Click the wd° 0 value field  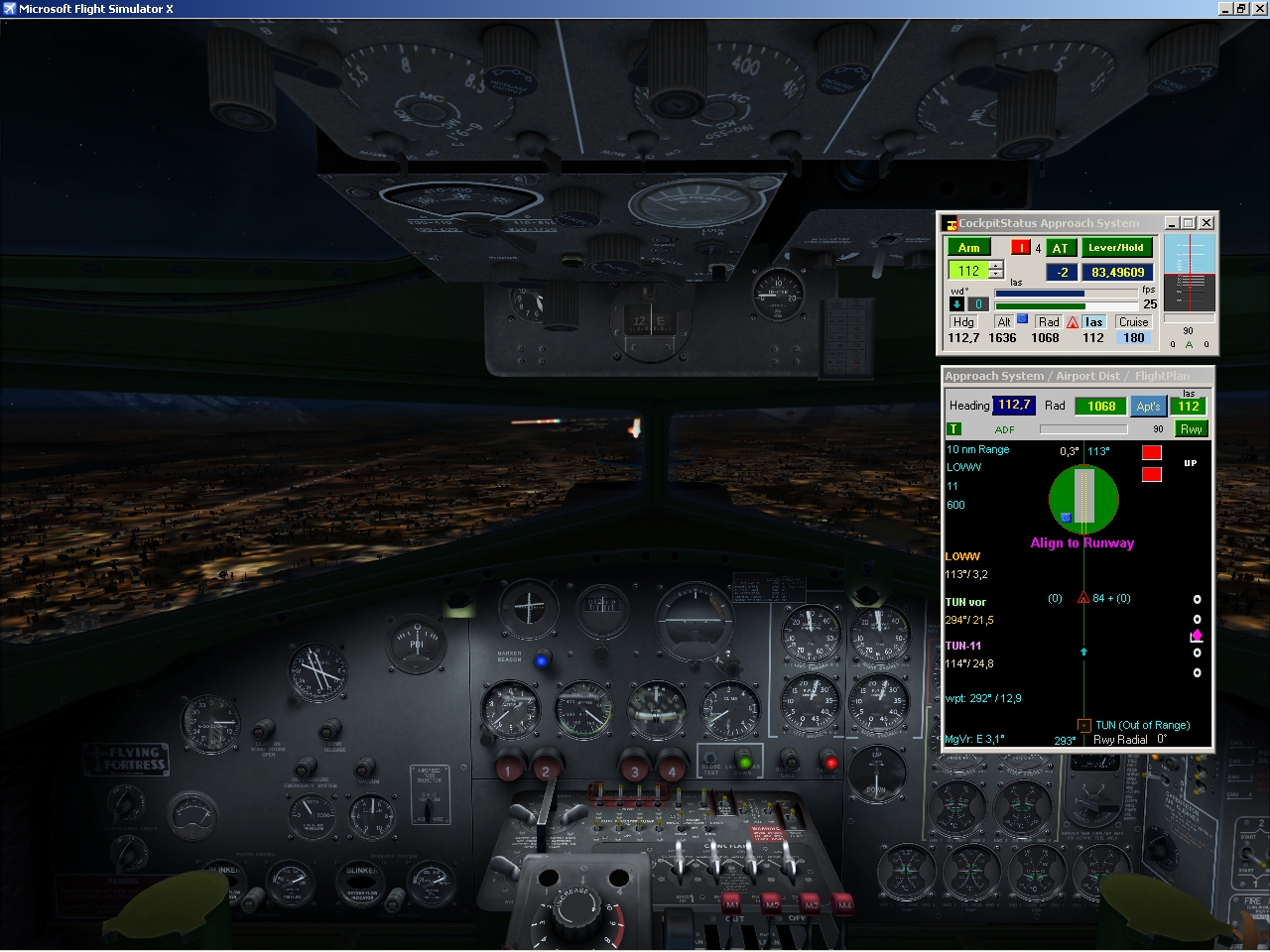pyautogui.click(x=978, y=304)
